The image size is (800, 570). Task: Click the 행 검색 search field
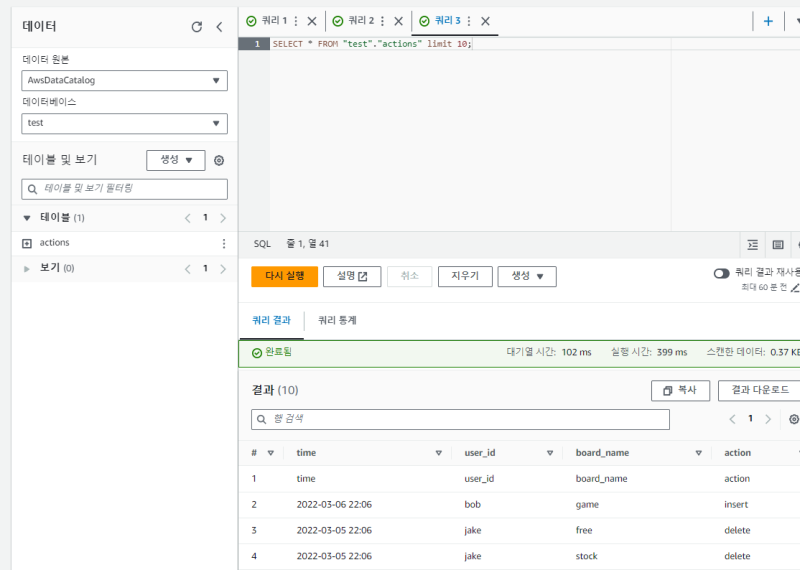click(x=460, y=419)
